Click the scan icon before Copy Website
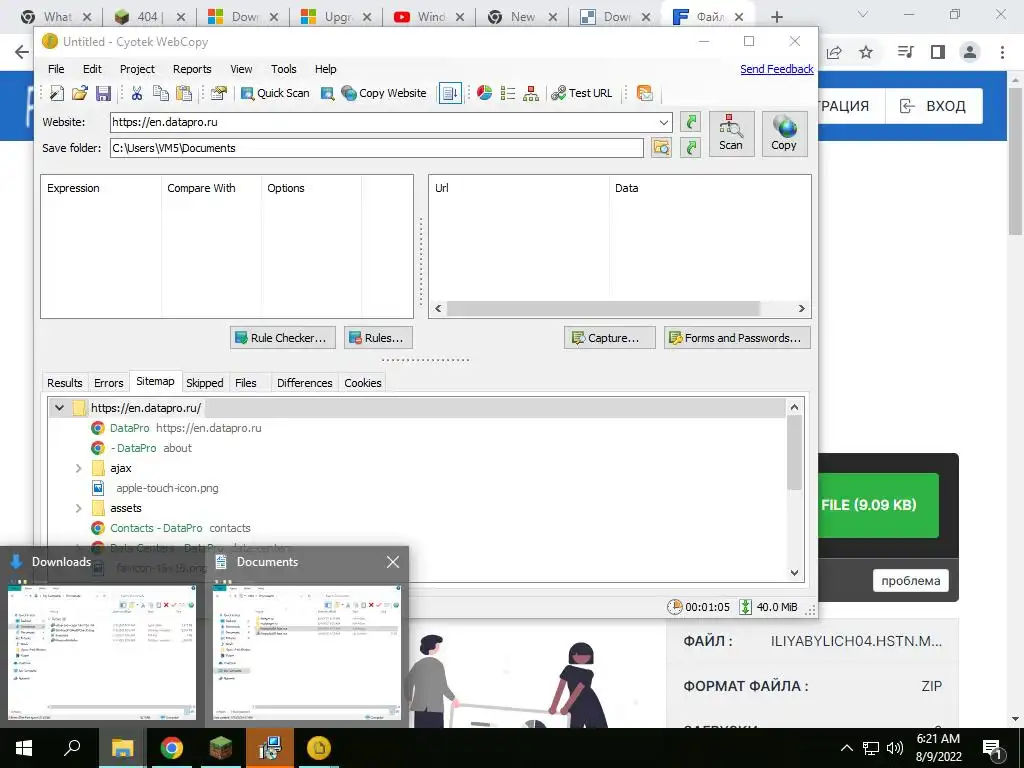Viewport: 1024px width, 768px height. tap(328, 93)
